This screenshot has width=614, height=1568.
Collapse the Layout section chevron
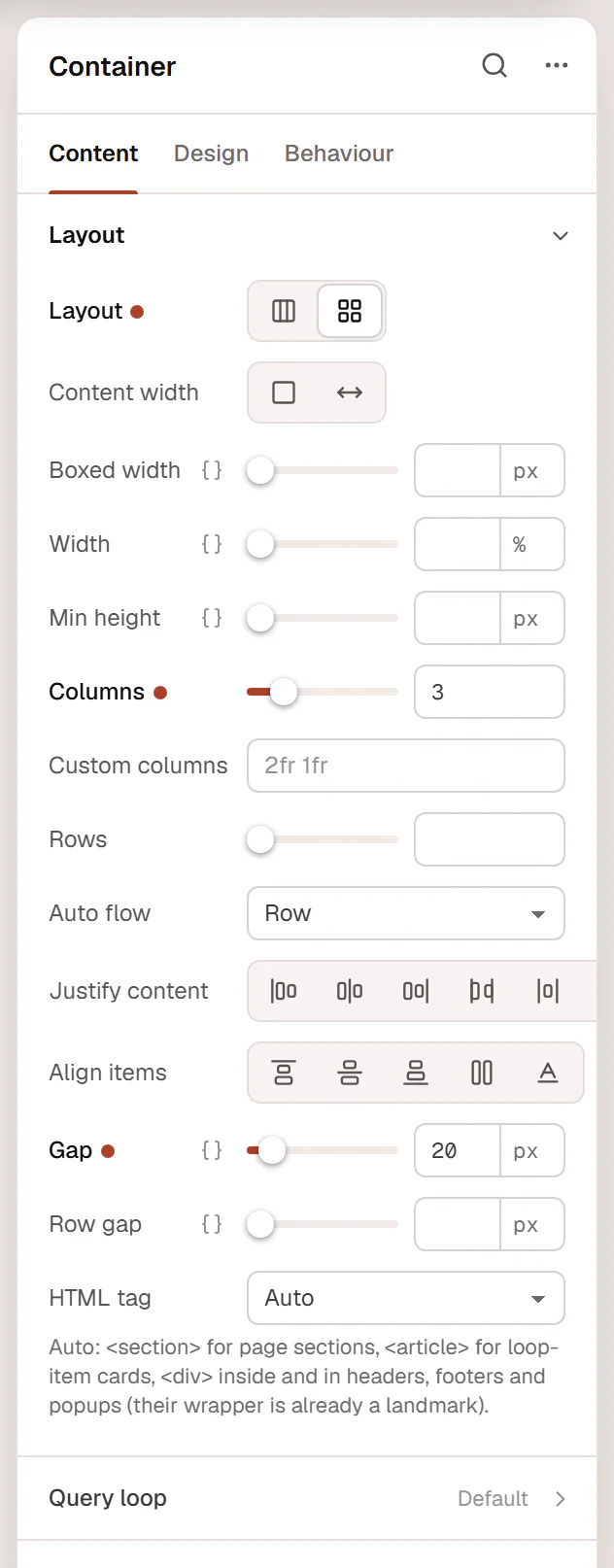tap(561, 236)
